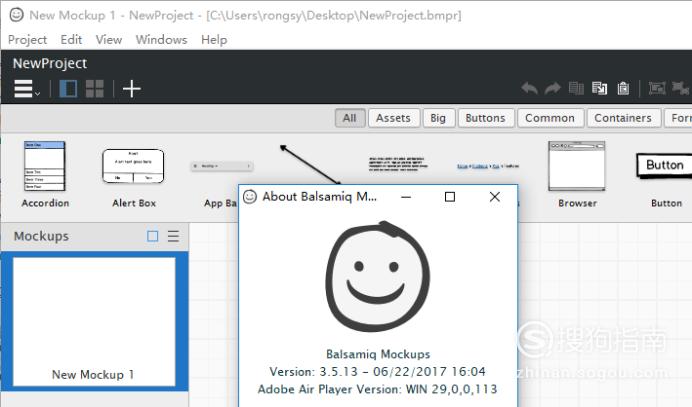
Task: Select the Containers library category
Action: click(x=623, y=118)
